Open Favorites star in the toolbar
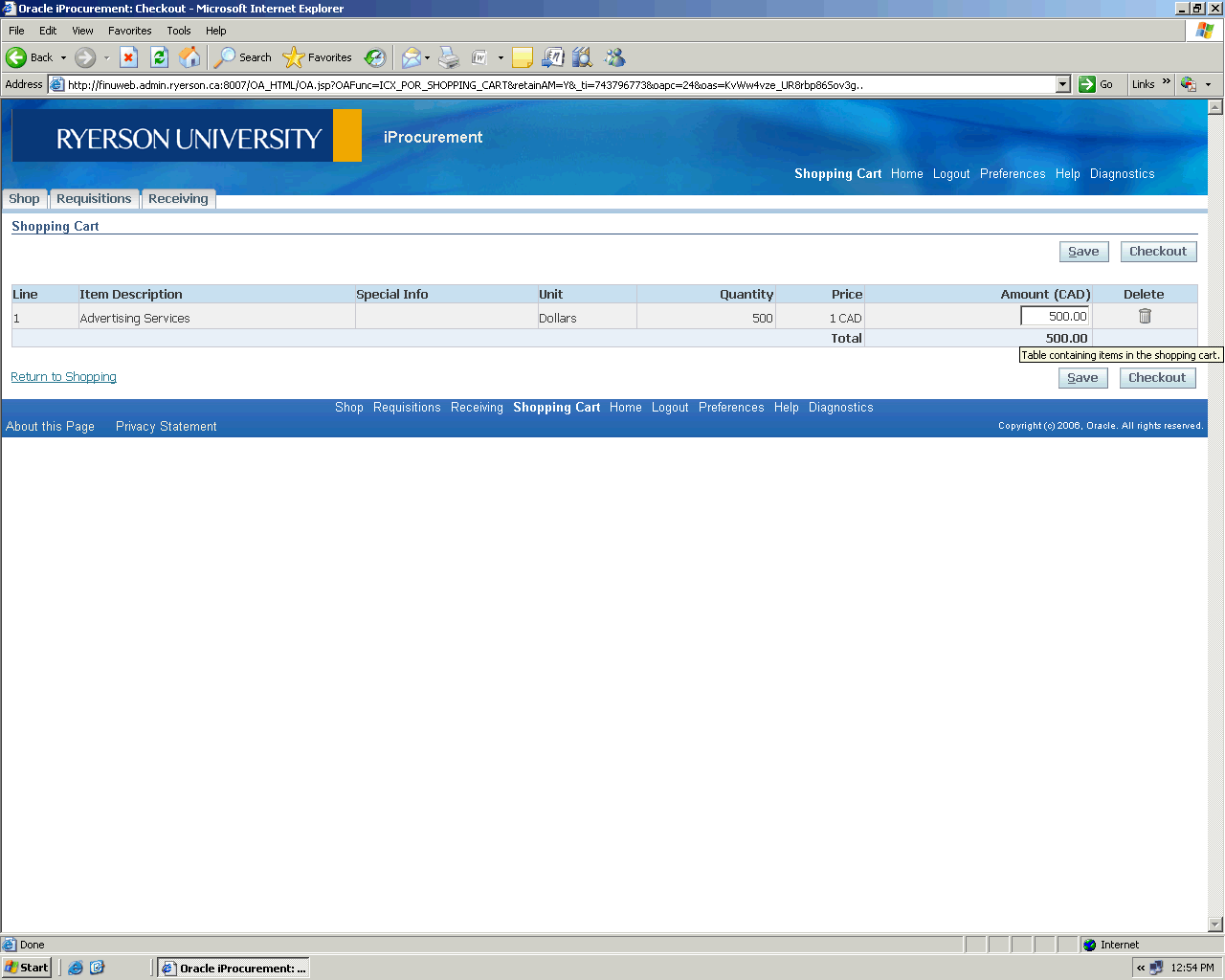 [x=318, y=57]
